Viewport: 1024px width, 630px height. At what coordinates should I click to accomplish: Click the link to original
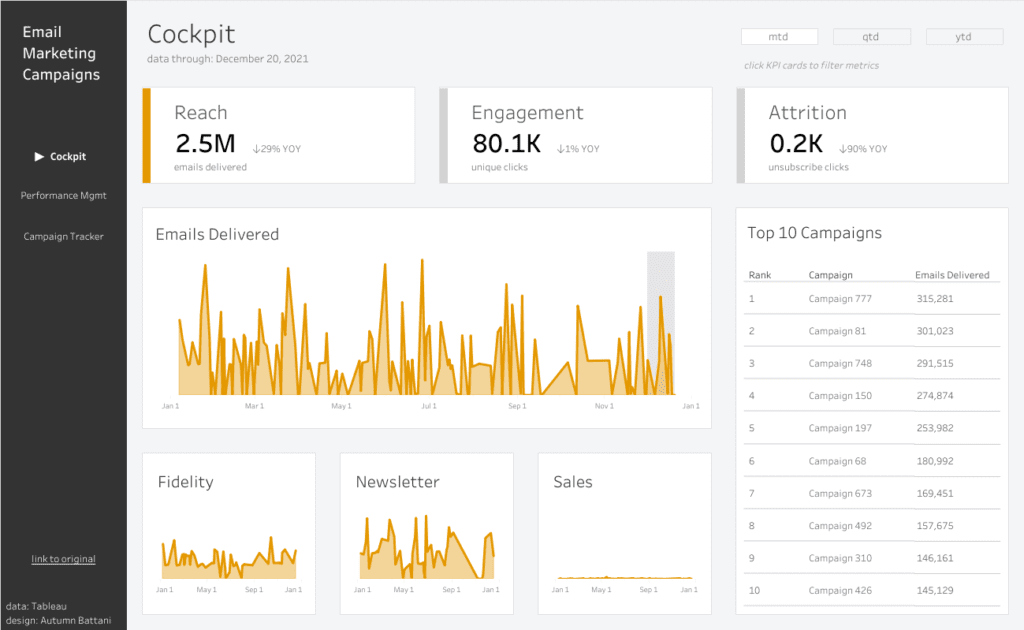click(63, 559)
